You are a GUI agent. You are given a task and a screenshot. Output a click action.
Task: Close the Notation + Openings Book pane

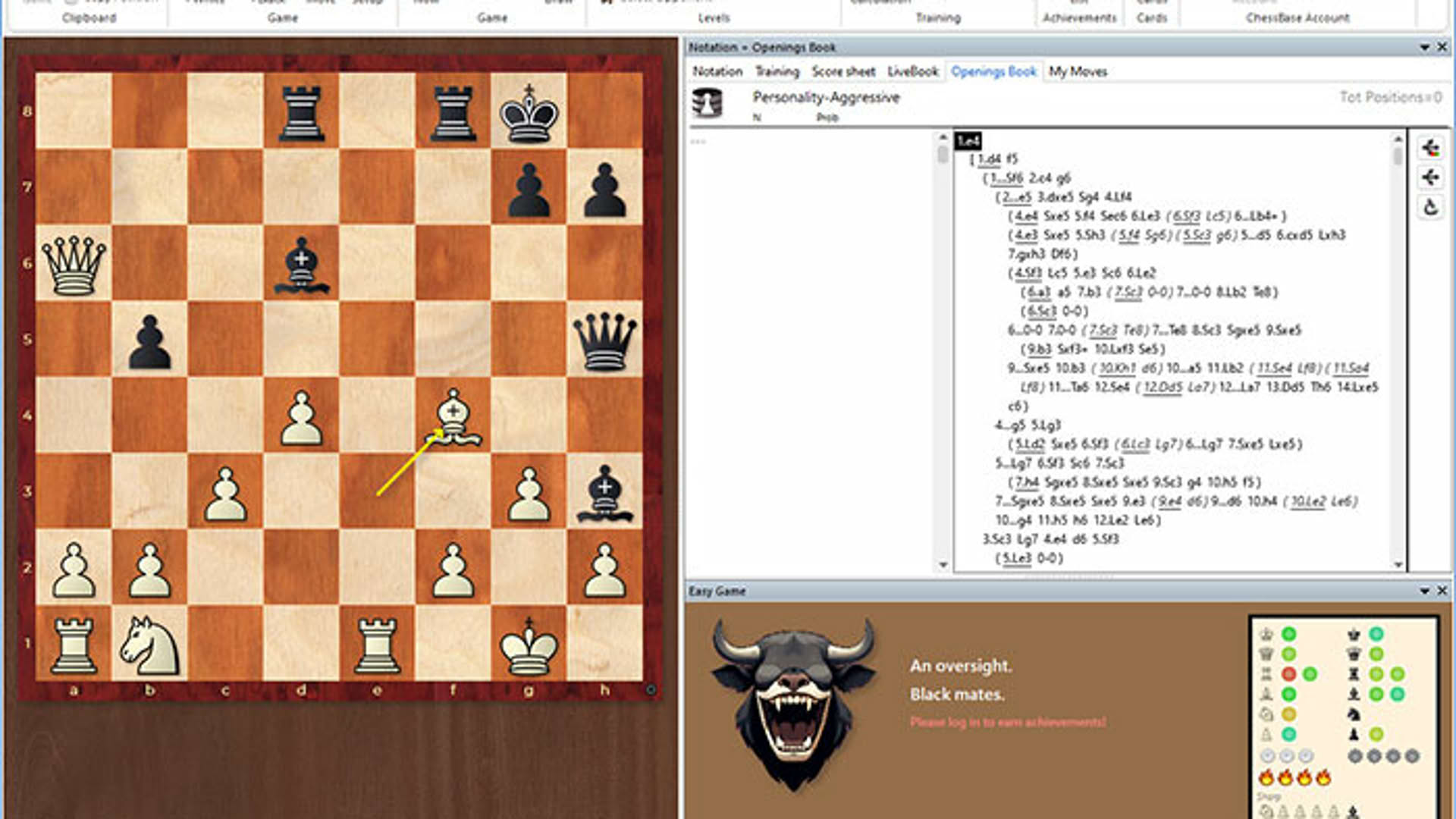coord(1442,47)
